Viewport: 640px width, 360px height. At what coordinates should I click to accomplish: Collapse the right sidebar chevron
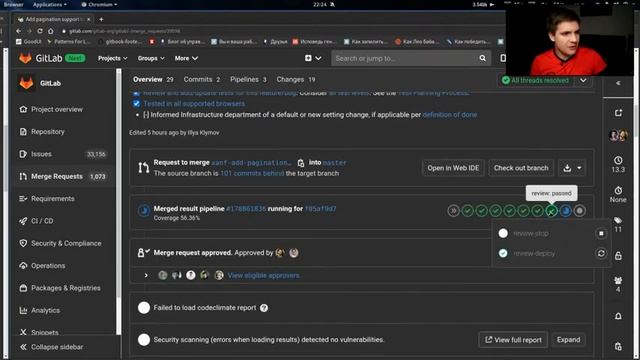click(x=618, y=83)
